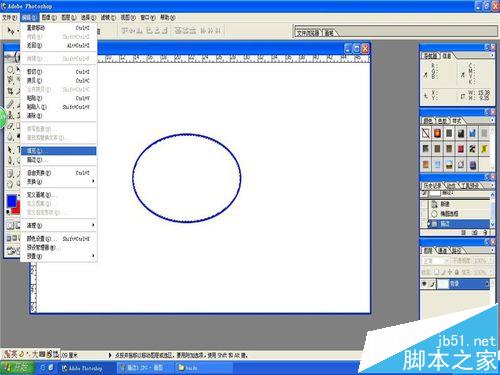This screenshot has width=500, height=375.
Task: Switch to the 色板 (Swatches) tab
Action: pos(443,120)
